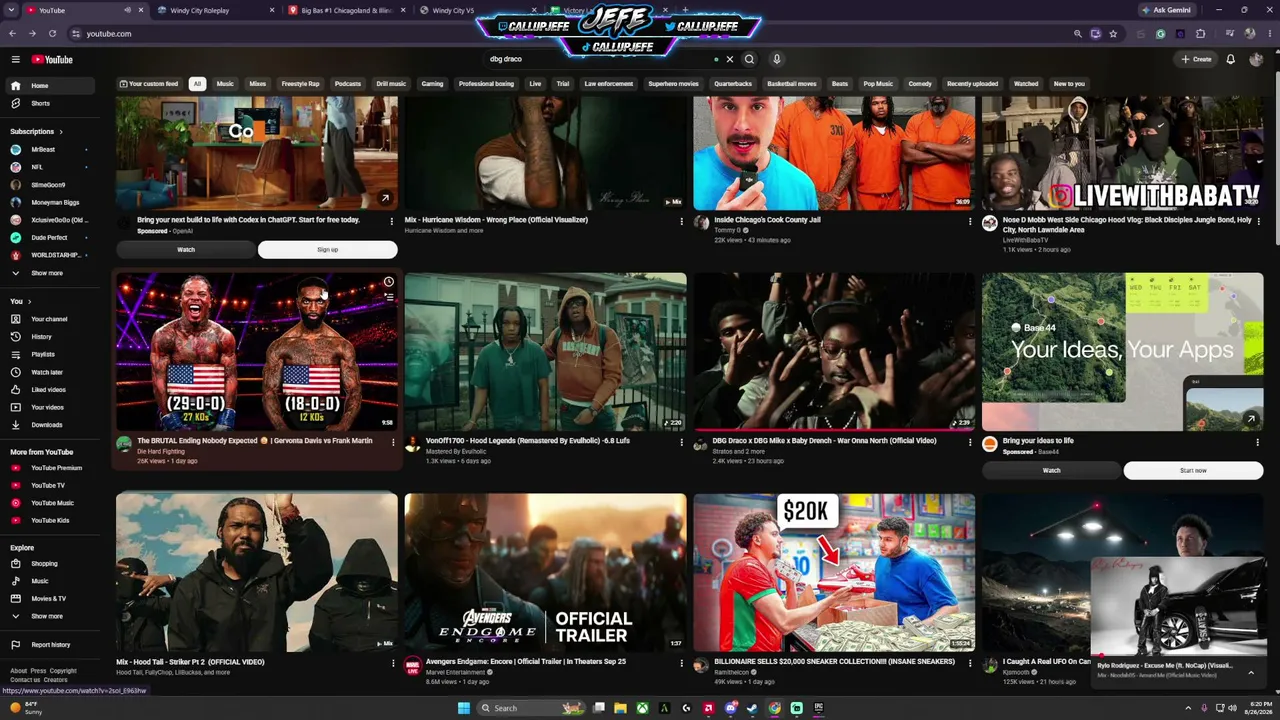
Task: Select the Freestyle Rap filter chip
Action: (x=300, y=84)
